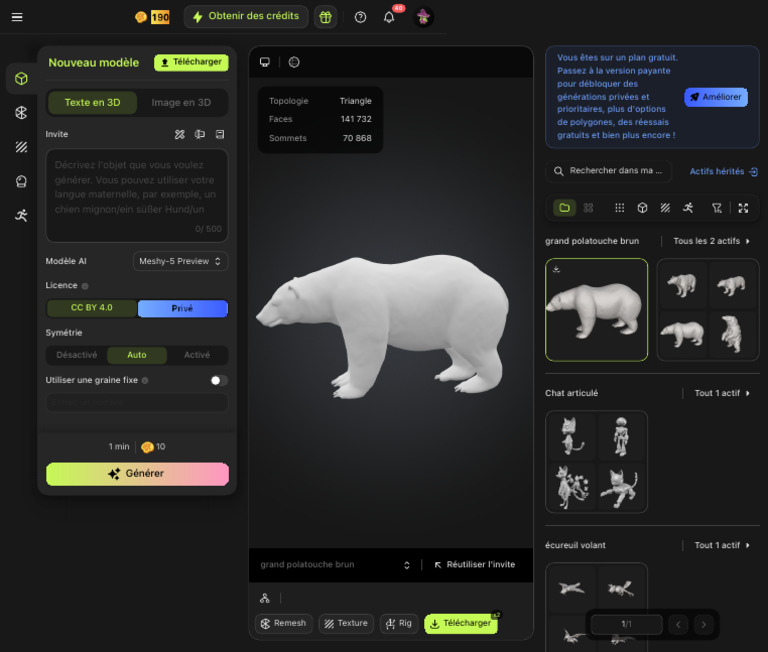This screenshot has width=768, height=652.
Task: Select the Privé license option
Action: click(x=182, y=308)
